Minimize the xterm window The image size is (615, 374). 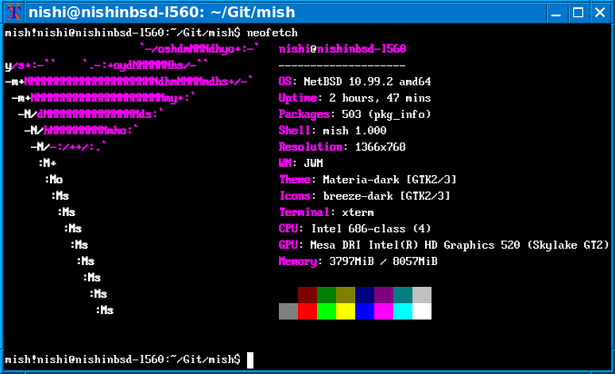[556, 13]
